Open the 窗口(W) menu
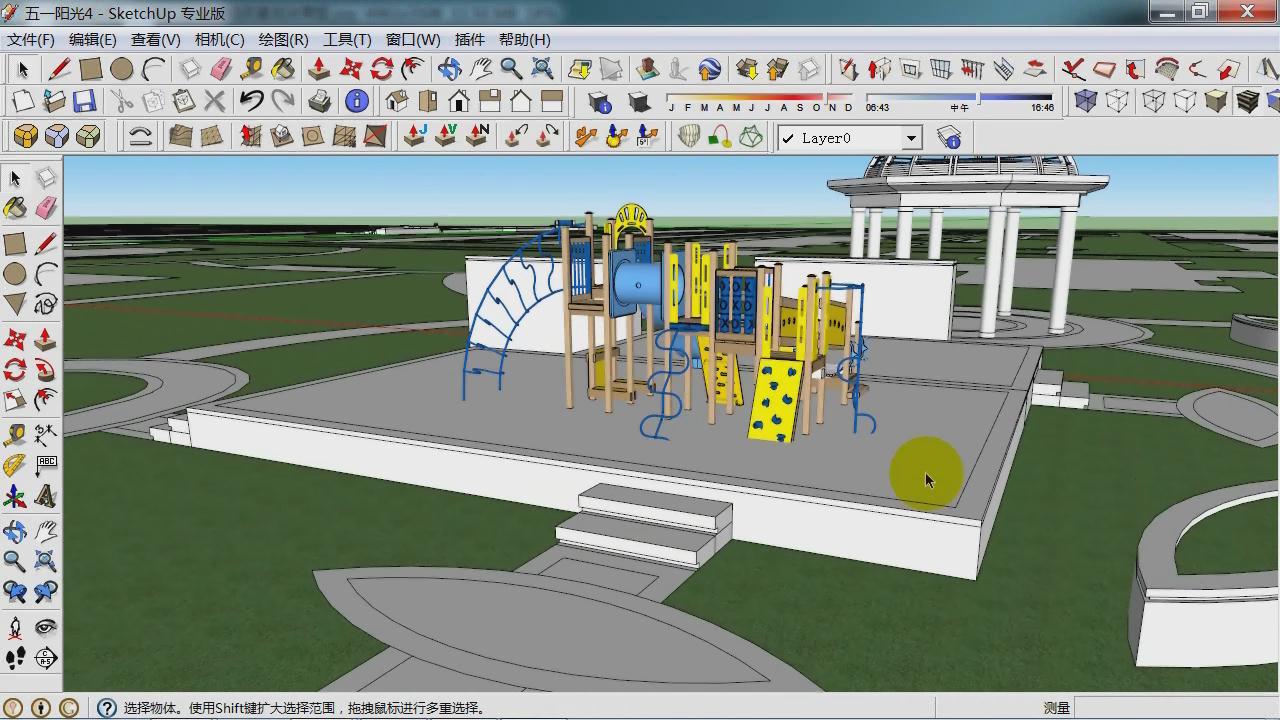The width and height of the screenshot is (1280, 720). 413,39
